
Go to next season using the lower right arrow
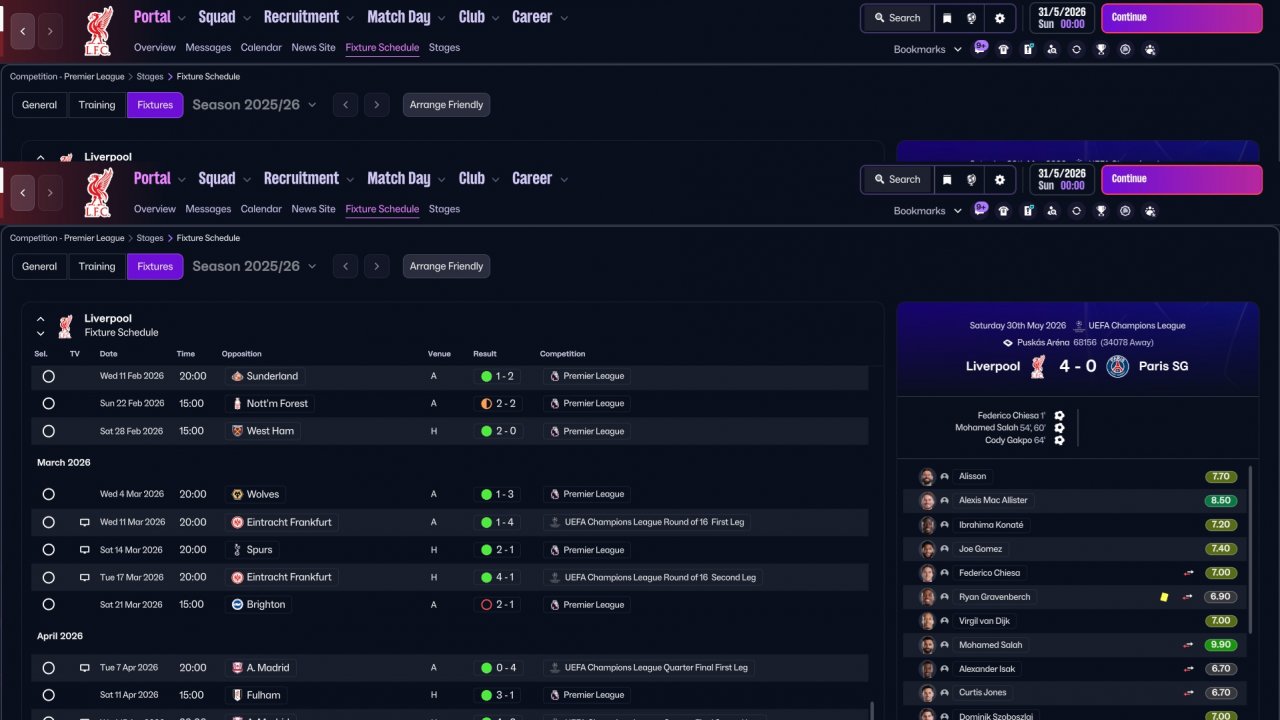point(376,266)
